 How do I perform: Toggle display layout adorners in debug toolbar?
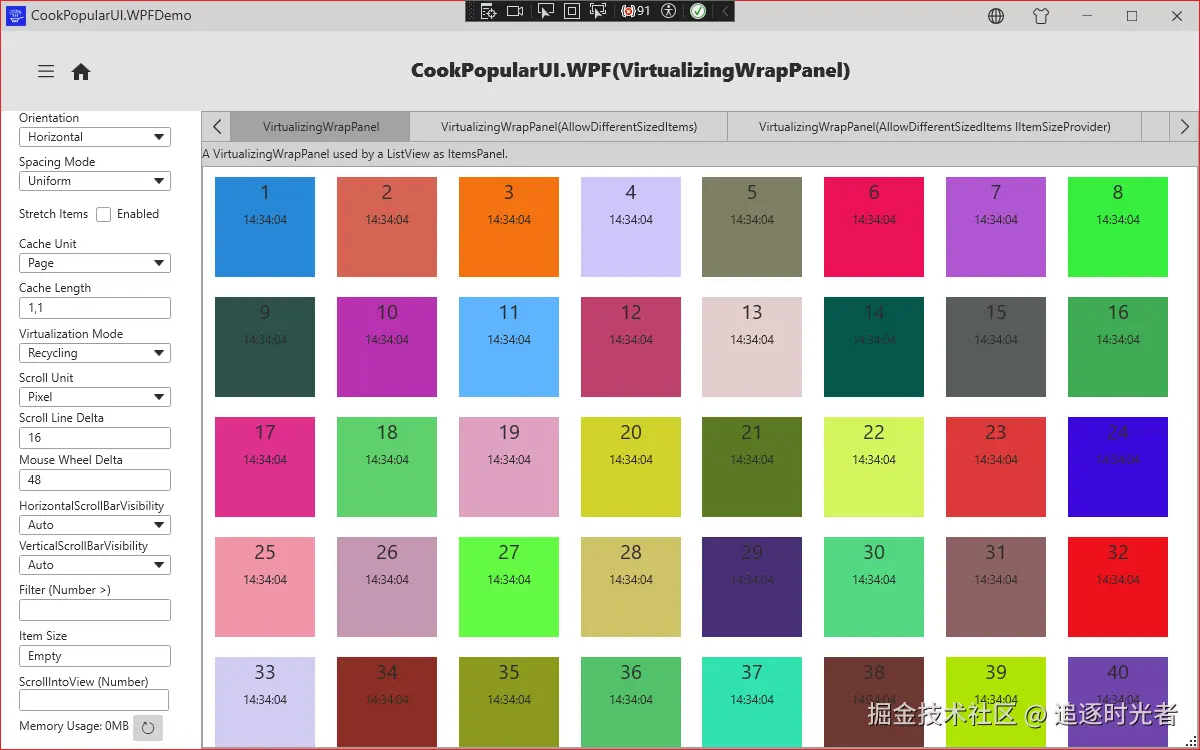click(x=572, y=11)
